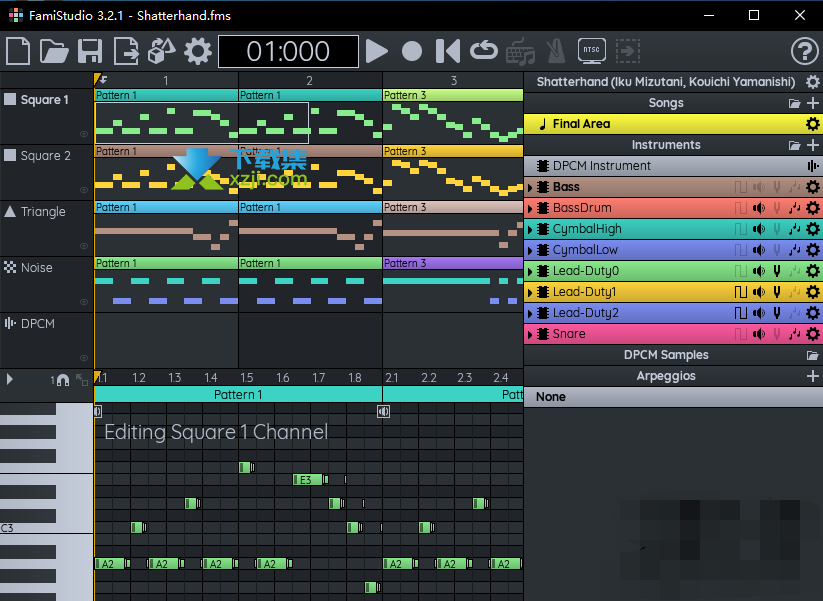Mute the Square 2 channel icon
Viewport: 823px width, 601px height.
click(10, 155)
